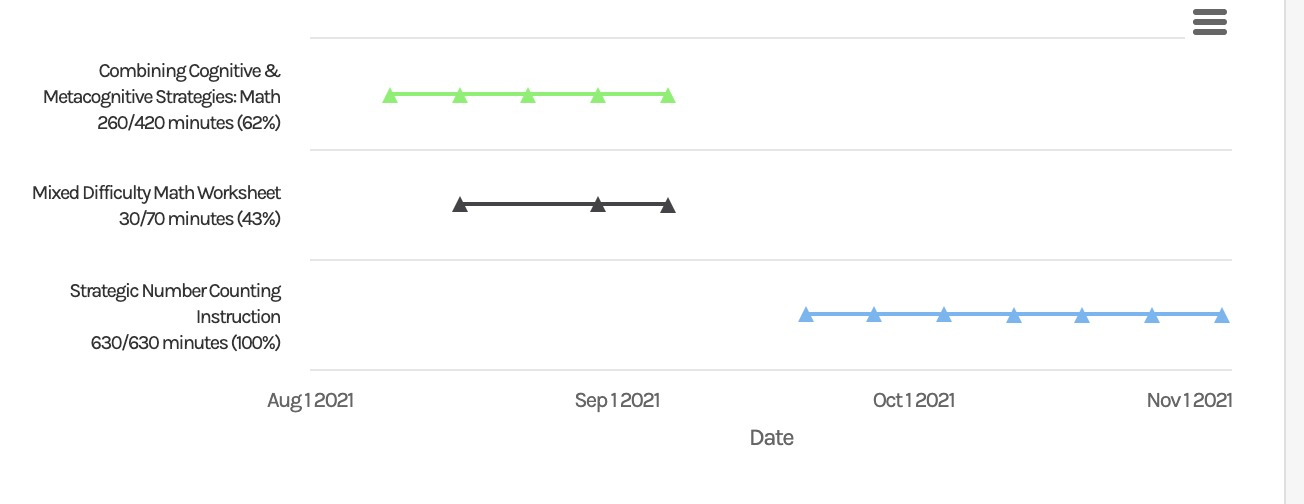This screenshot has width=1304, height=504.
Task: Select second blue triangle on Number Counting line
Action: tap(874, 315)
